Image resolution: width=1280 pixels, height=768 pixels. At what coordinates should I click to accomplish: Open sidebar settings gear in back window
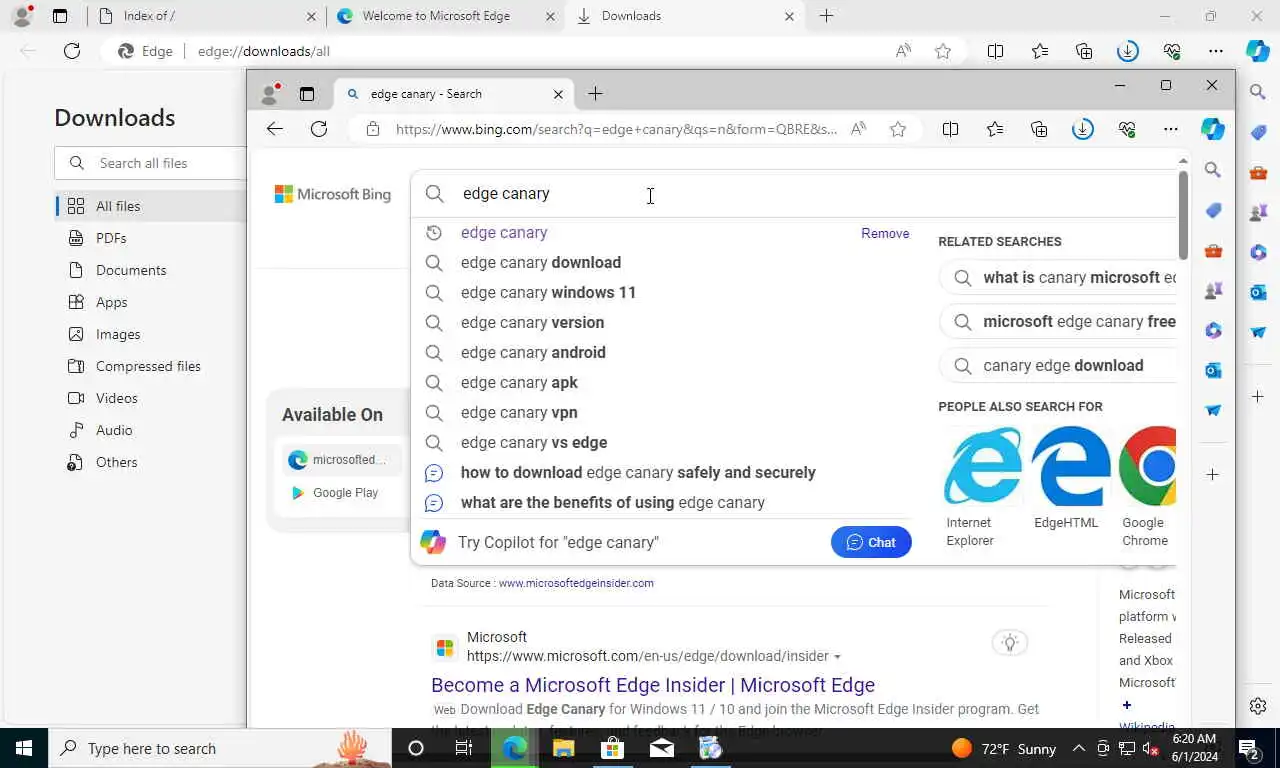point(1258,707)
